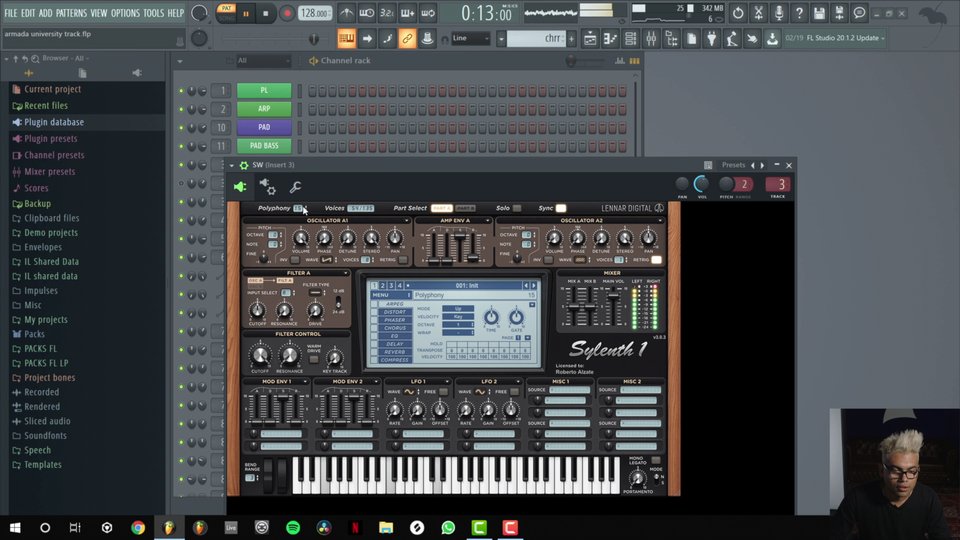Viewport: 960px width, 540px height.
Task: Open the TOOLS menu
Action: click(x=154, y=13)
